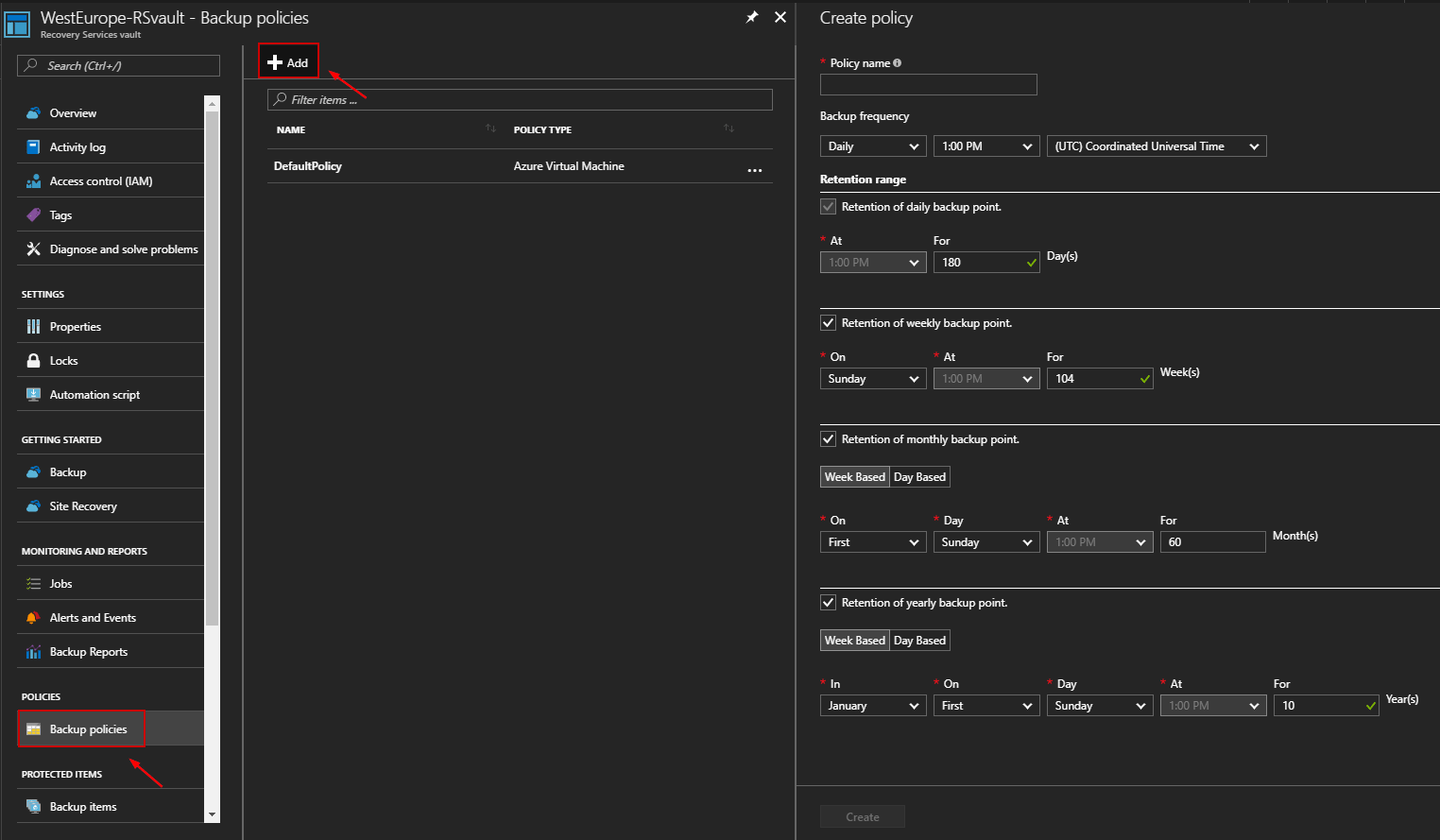Sort by NAME column arrows

coord(490,129)
